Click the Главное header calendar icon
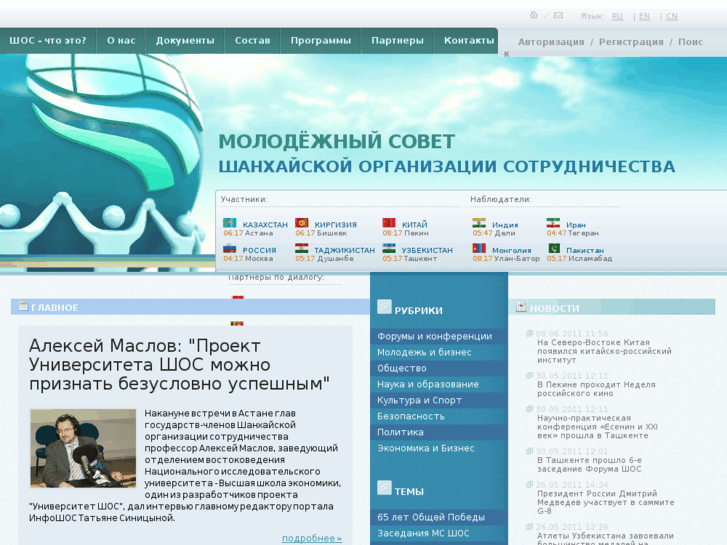The image size is (727, 545). (23, 306)
